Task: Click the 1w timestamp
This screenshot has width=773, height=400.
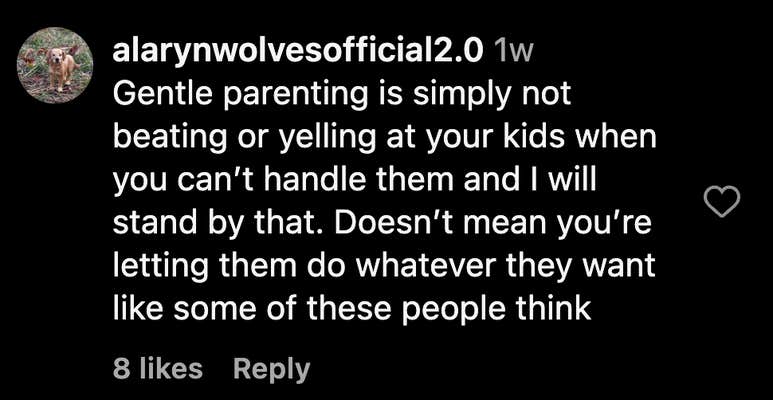Action: [515, 49]
